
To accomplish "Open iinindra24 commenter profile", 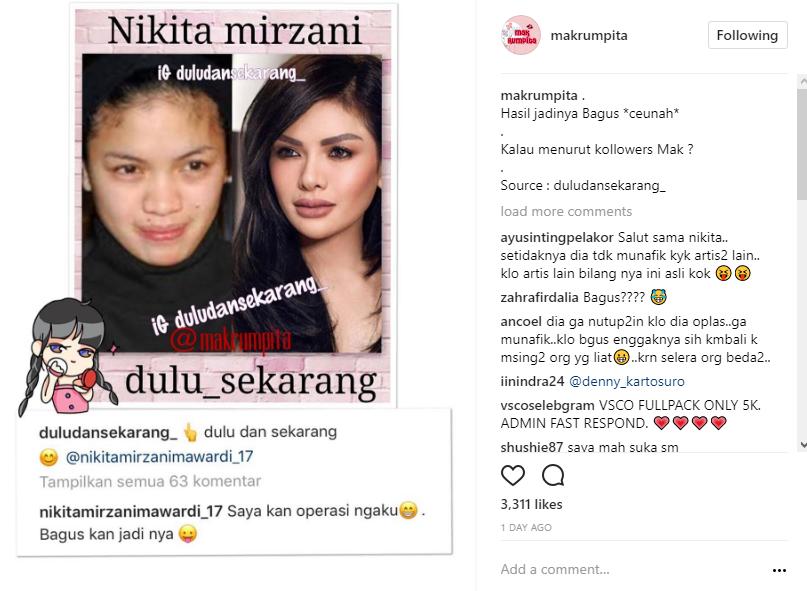I will click(532, 381).
